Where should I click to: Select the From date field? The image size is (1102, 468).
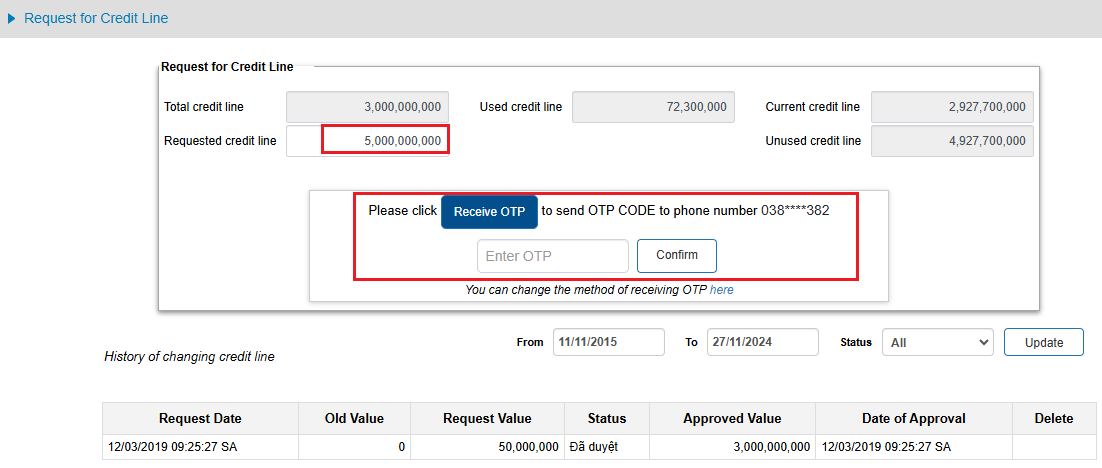(x=609, y=342)
